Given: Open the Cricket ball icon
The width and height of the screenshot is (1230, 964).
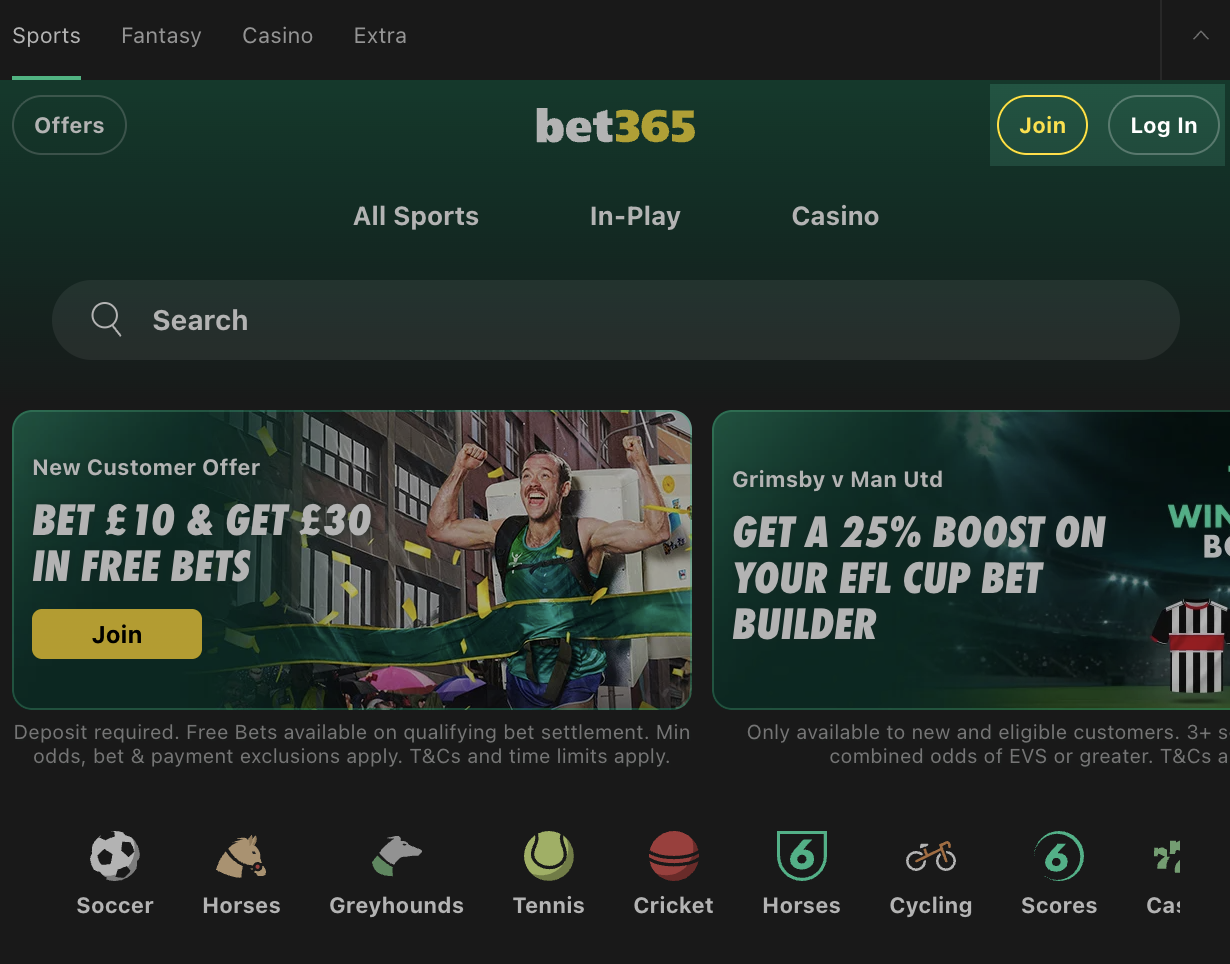Looking at the screenshot, I should coord(674,856).
